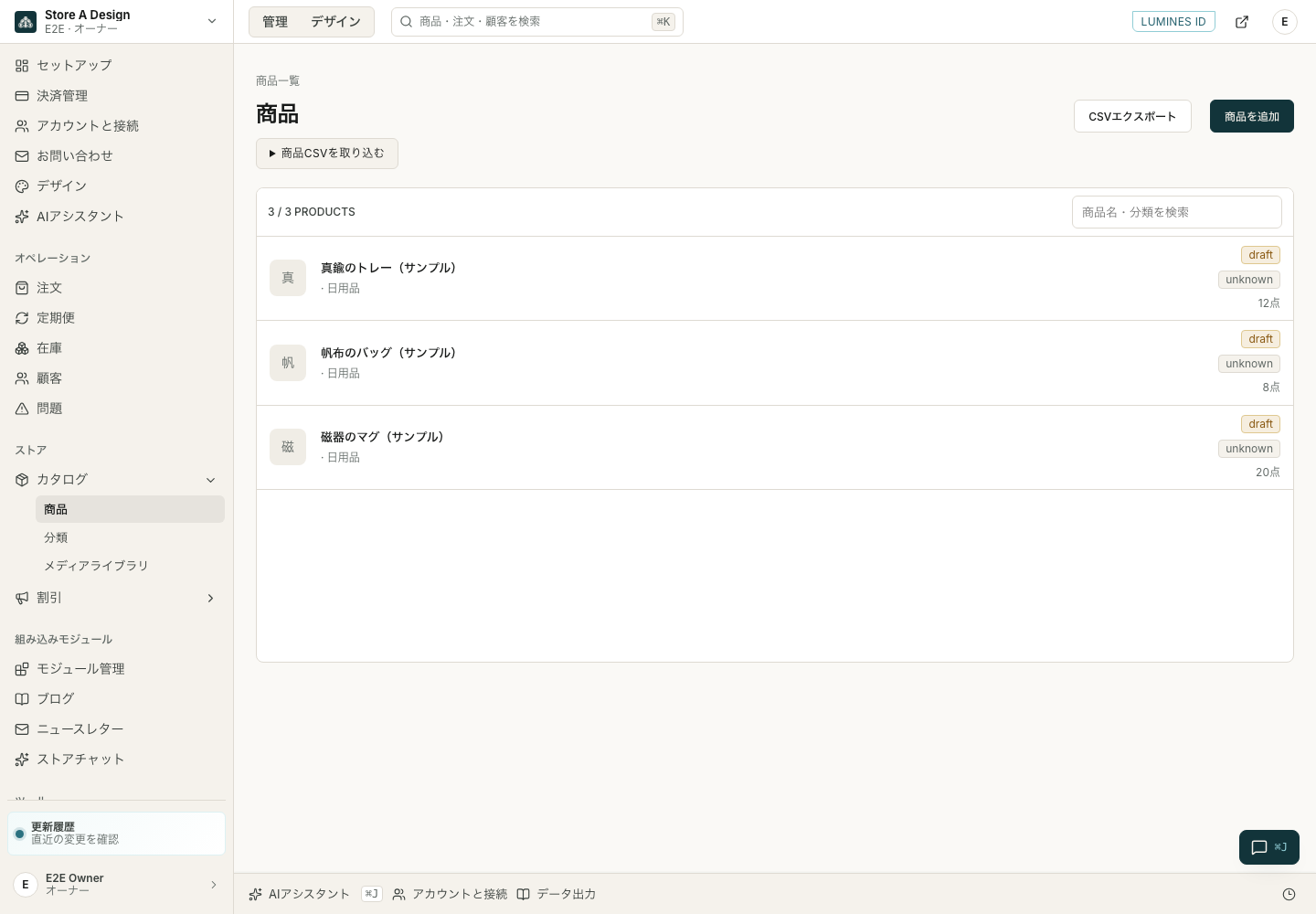Expand 商品CSVを取り込む disclosure
The height and width of the screenshot is (914, 1316).
point(327,154)
